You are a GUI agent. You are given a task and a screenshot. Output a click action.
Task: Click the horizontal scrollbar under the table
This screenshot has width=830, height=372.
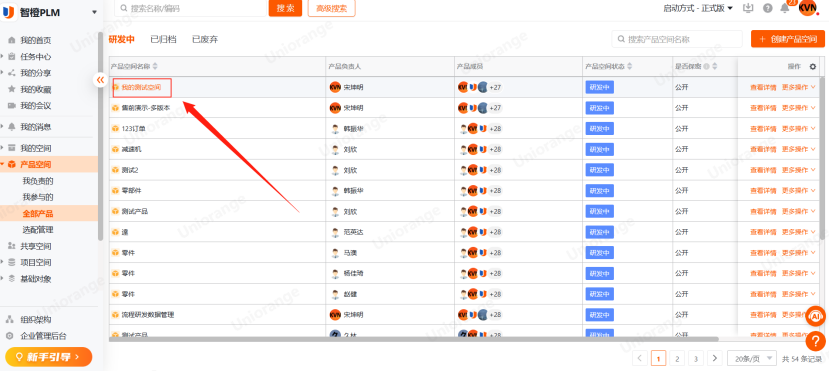click(414, 339)
